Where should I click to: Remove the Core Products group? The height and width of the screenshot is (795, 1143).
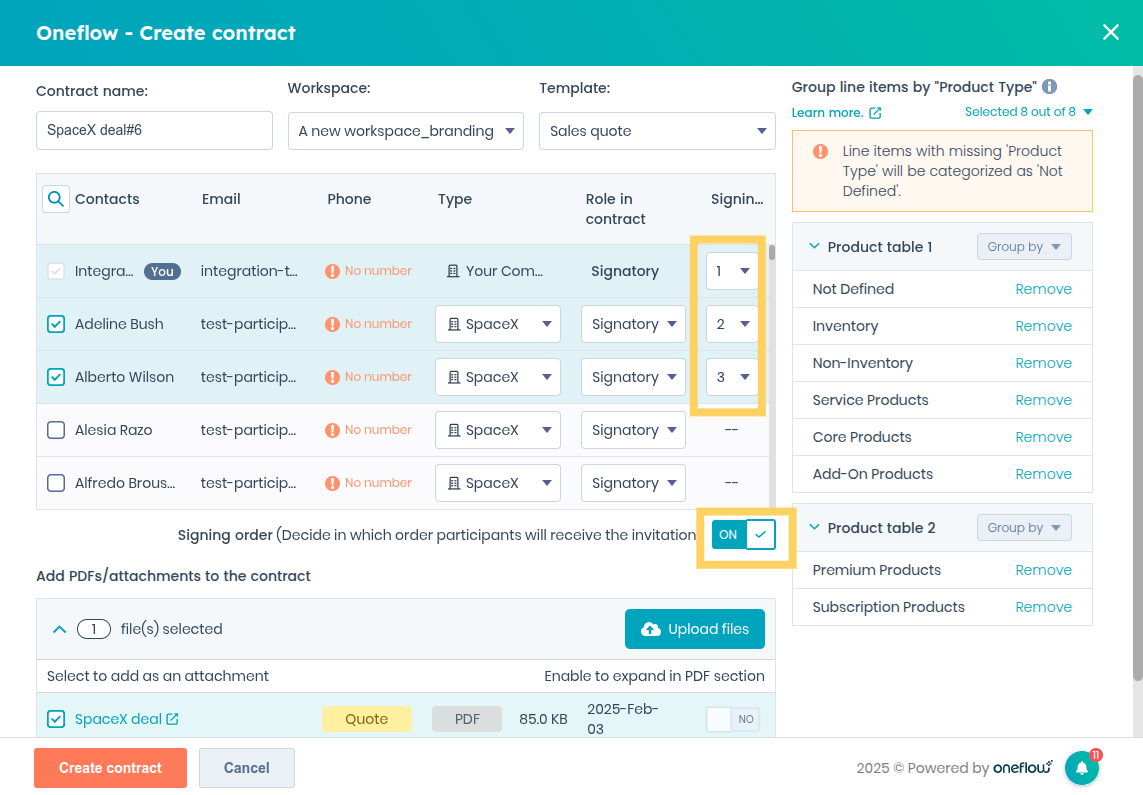point(1043,437)
